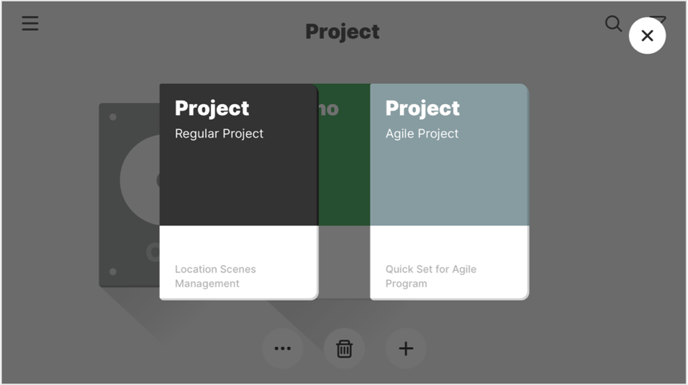Screen dimensions: 688x385
Task: Click the Agile Project subtitle text
Action: [422, 133]
